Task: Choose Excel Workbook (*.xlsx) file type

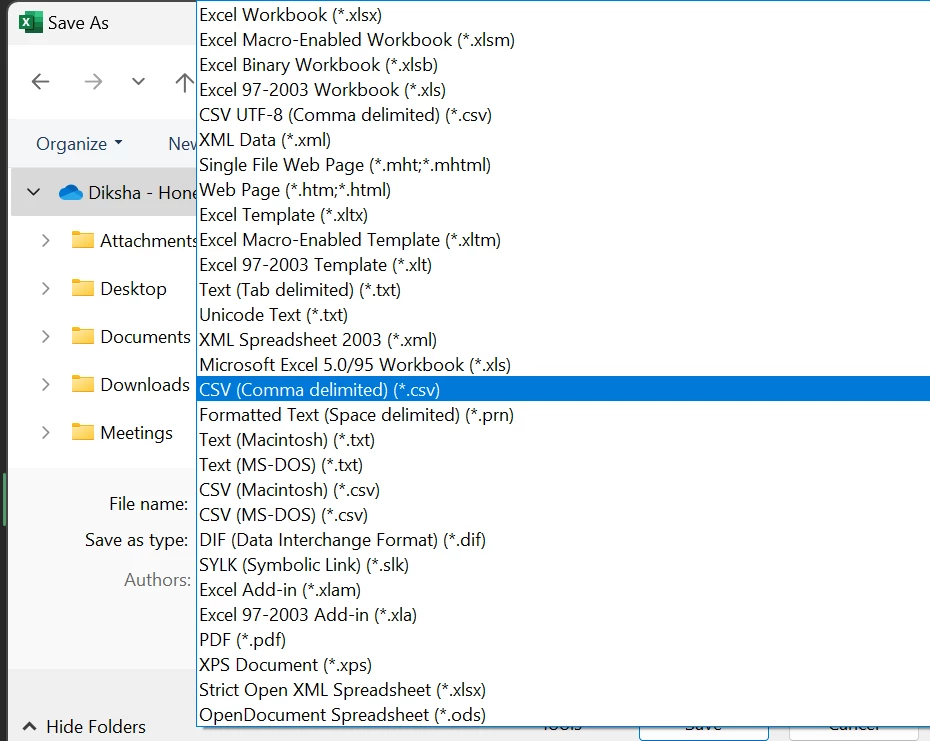Action: tap(563, 15)
